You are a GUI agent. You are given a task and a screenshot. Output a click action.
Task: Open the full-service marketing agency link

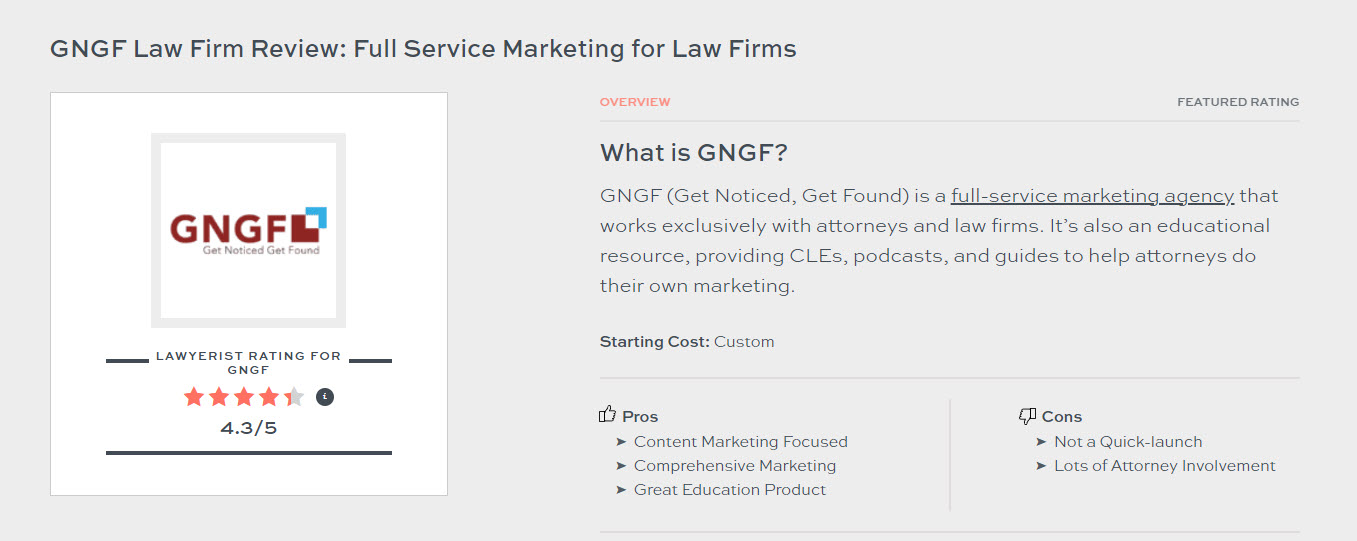pos(1092,196)
